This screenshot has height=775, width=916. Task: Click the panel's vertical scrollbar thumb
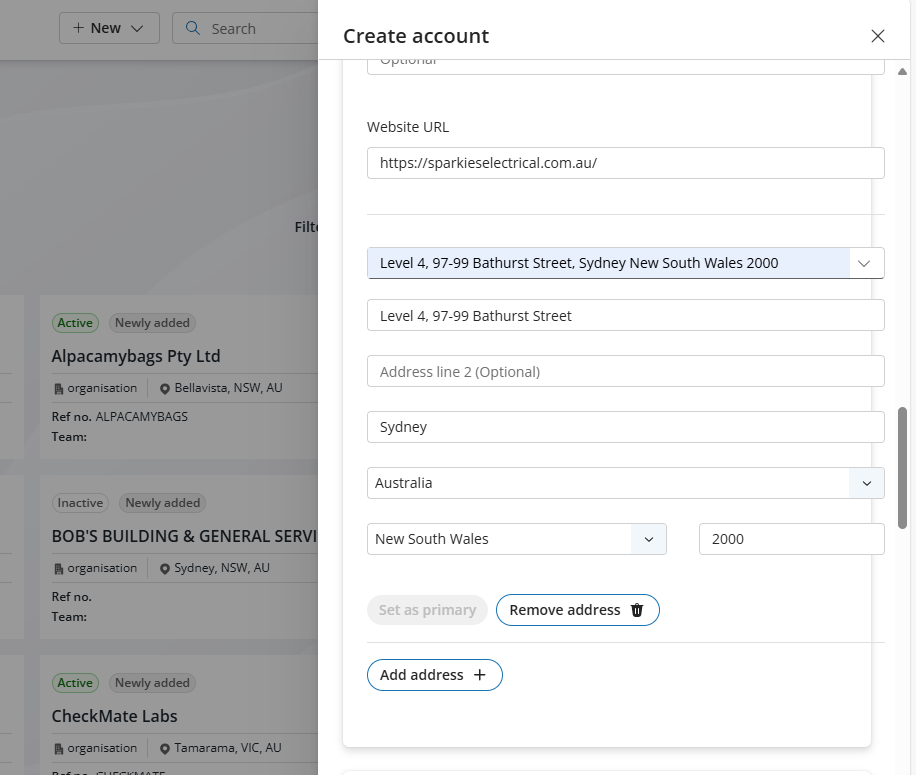(903, 468)
